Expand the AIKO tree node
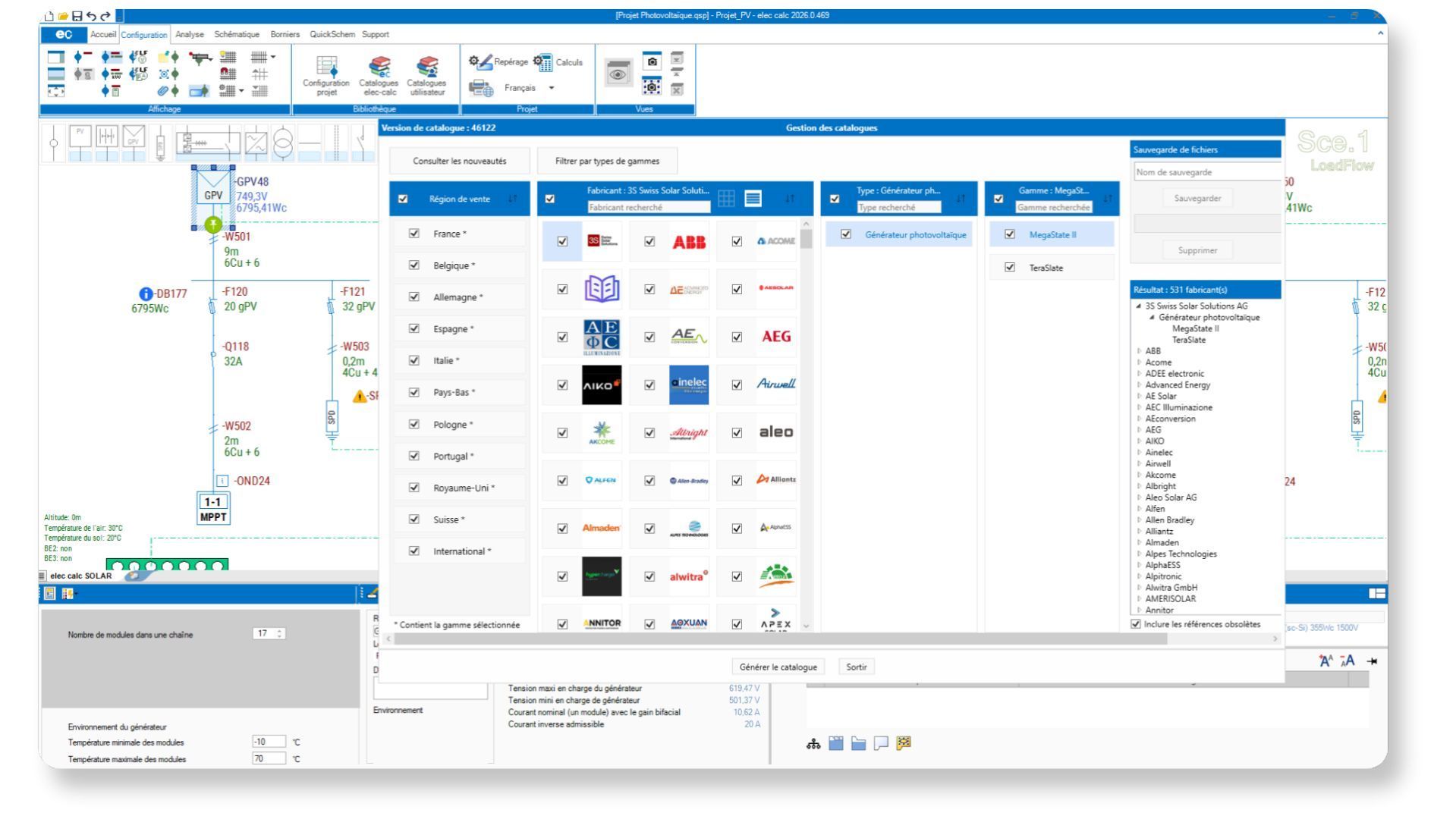 pyautogui.click(x=1138, y=441)
